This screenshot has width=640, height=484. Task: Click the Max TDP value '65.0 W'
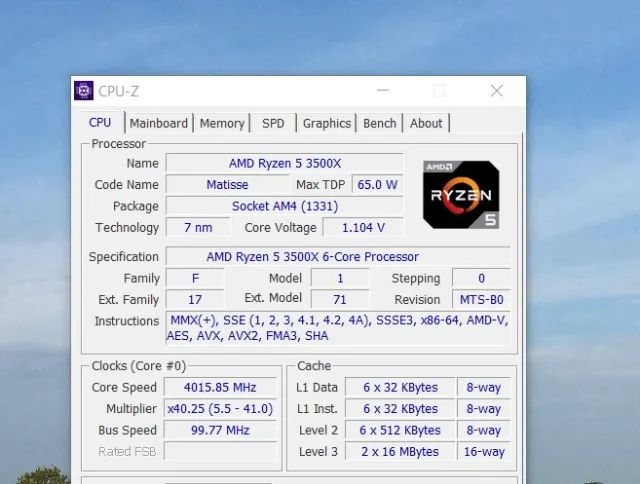coord(377,184)
